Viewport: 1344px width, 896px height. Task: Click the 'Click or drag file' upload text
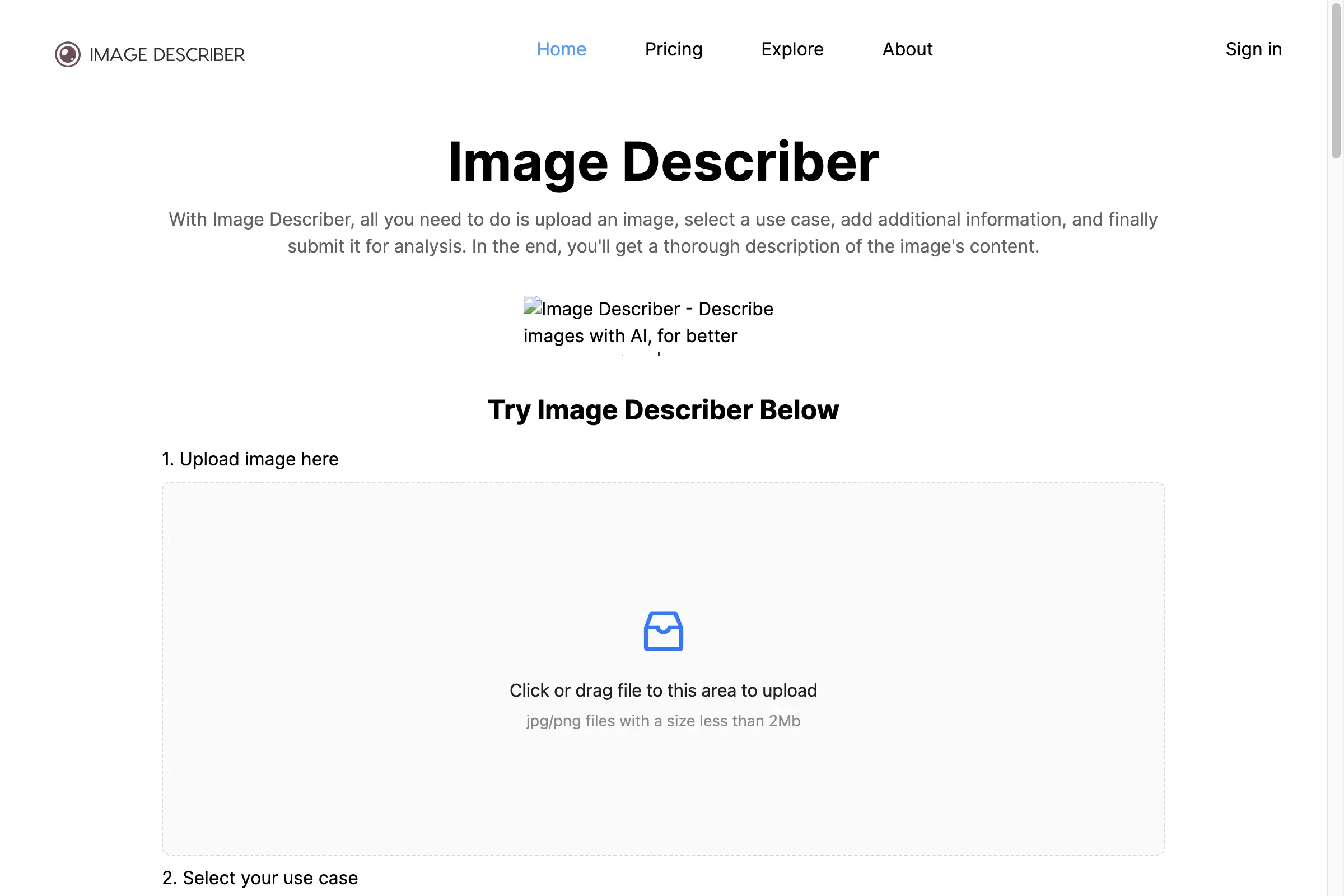[663, 690]
